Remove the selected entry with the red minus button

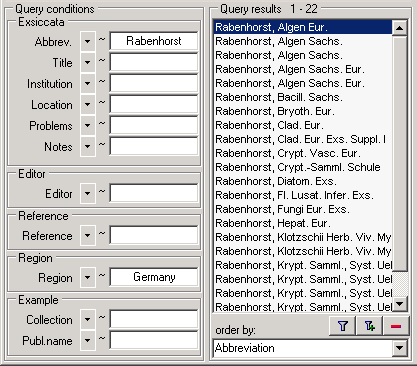pos(396,326)
